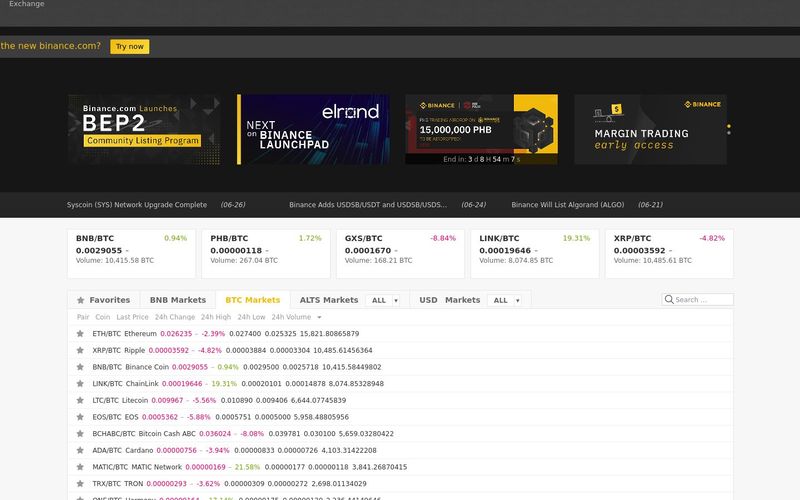800x500 pixels.
Task: Toggle the 24h Volume sort arrow
Action: click(x=319, y=317)
